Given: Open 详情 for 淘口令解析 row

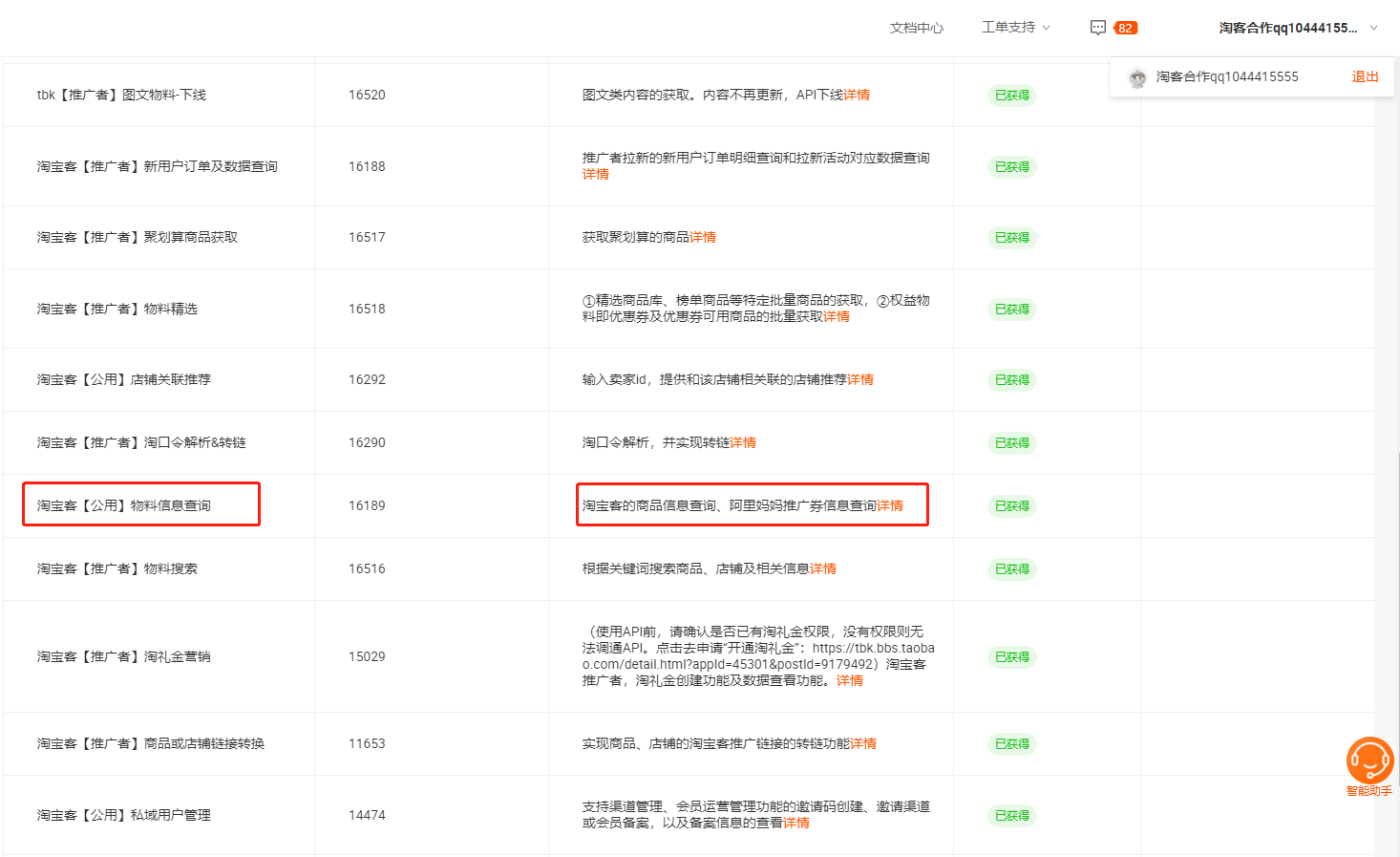Looking at the screenshot, I should [743, 442].
